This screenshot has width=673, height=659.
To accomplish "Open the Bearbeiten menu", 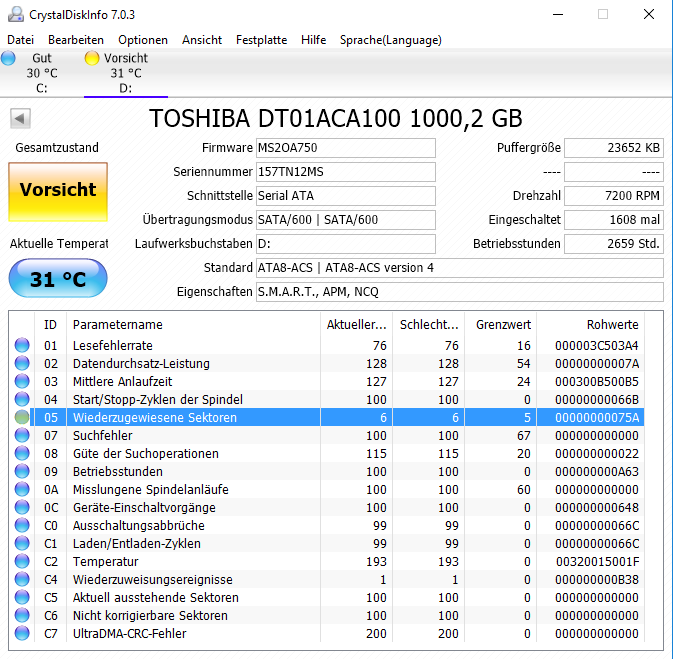I will pyautogui.click(x=76, y=40).
